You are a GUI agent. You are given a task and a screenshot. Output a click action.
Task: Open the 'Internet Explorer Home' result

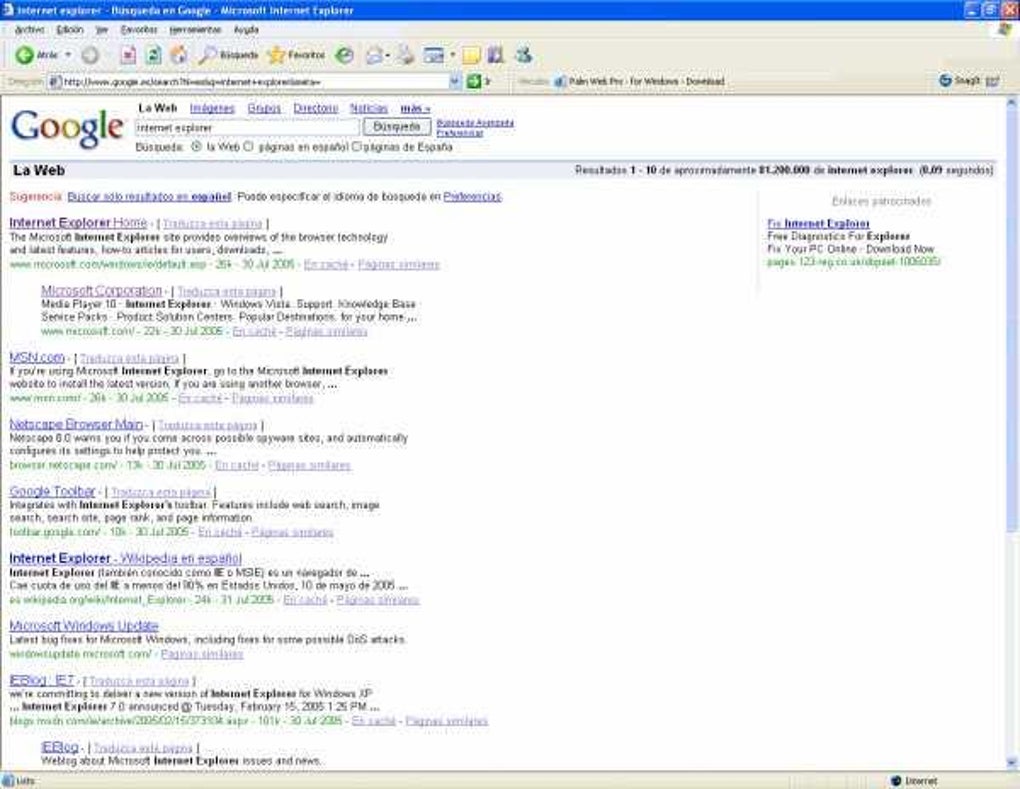[x=78, y=223]
